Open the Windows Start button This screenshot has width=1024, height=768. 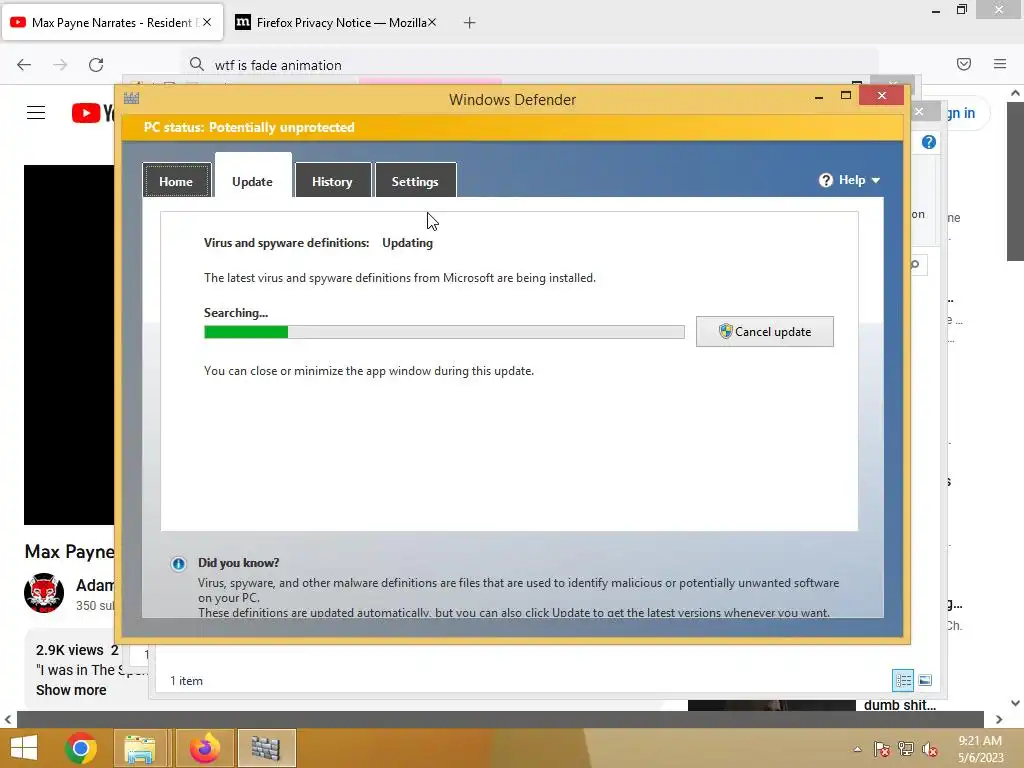pos(24,748)
